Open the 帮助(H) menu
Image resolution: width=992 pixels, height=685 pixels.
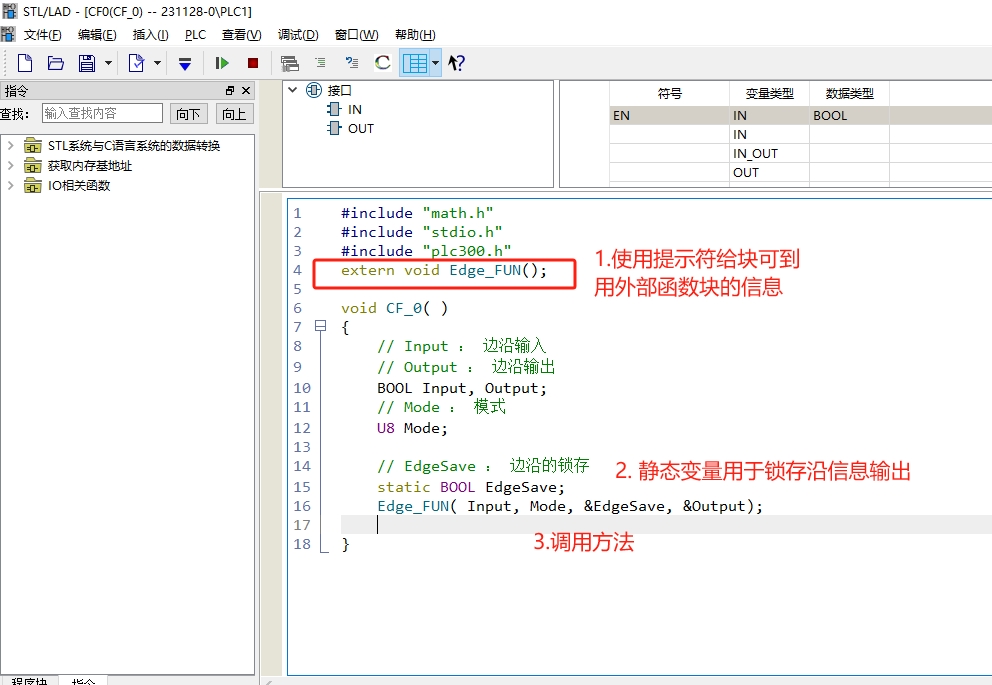(x=415, y=35)
